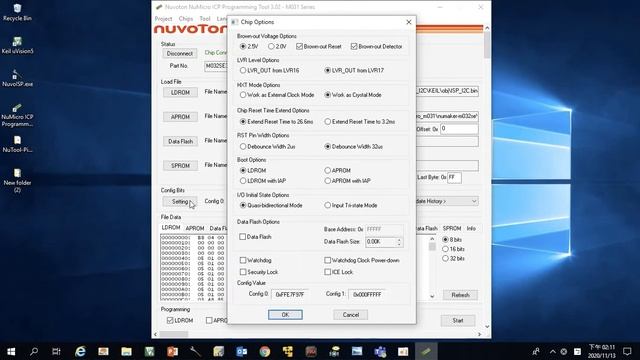The width and height of the screenshot is (640, 360).
Task: Enable the Watchdog checkbox
Action: (256, 260)
